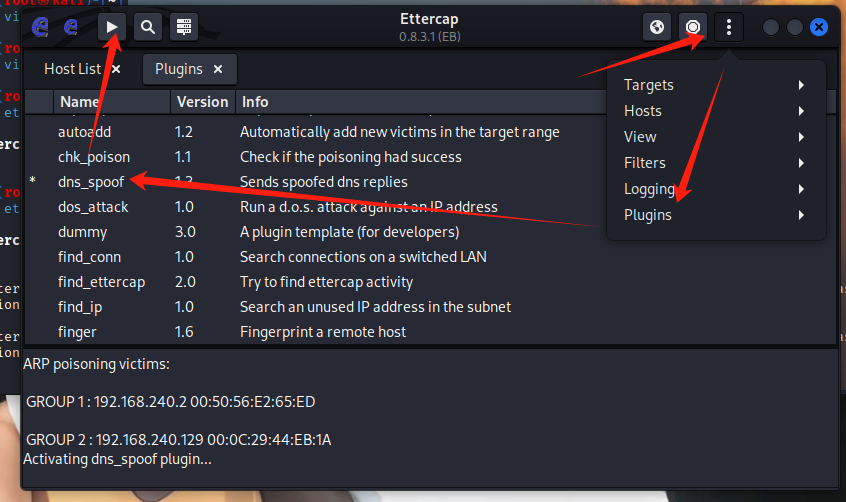Expand the Filters submenu arrow
846x502 pixels.
(x=801, y=163)
